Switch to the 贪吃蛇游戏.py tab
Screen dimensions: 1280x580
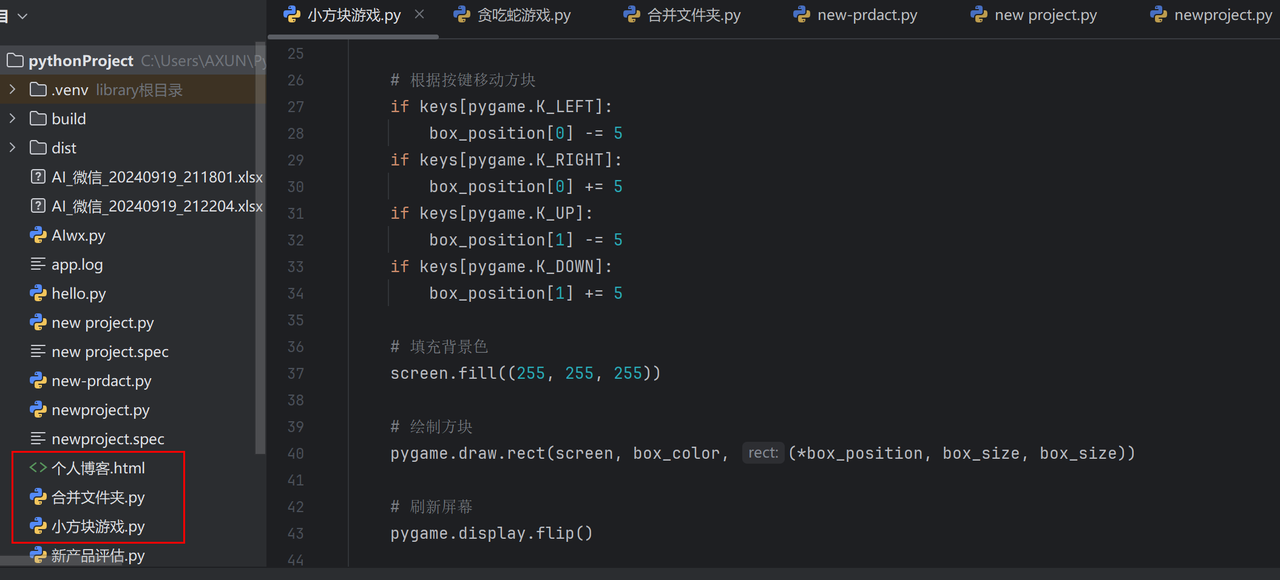(x=512, y=15)
